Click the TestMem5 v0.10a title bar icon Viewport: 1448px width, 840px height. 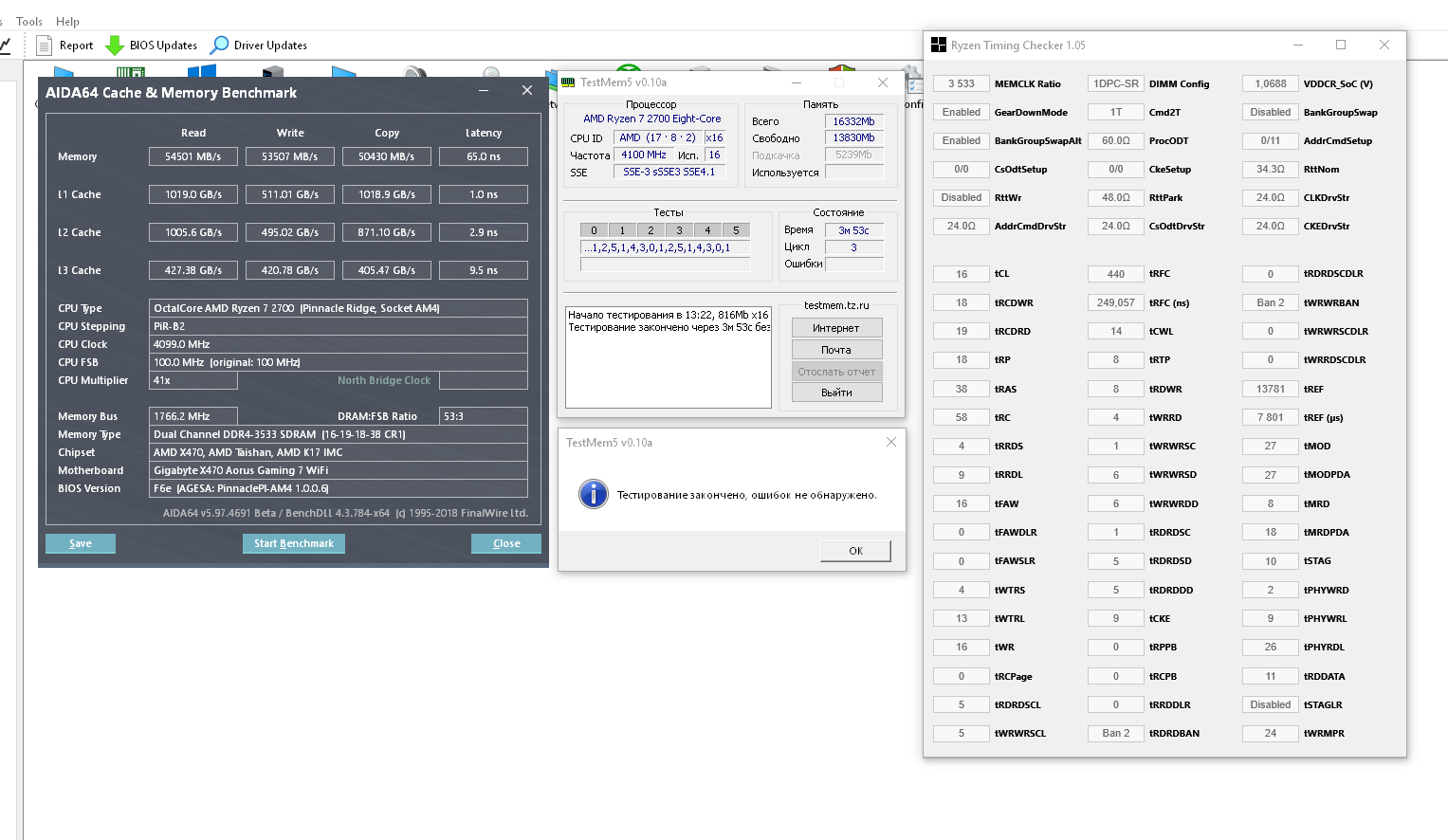(x=568, y=82)
